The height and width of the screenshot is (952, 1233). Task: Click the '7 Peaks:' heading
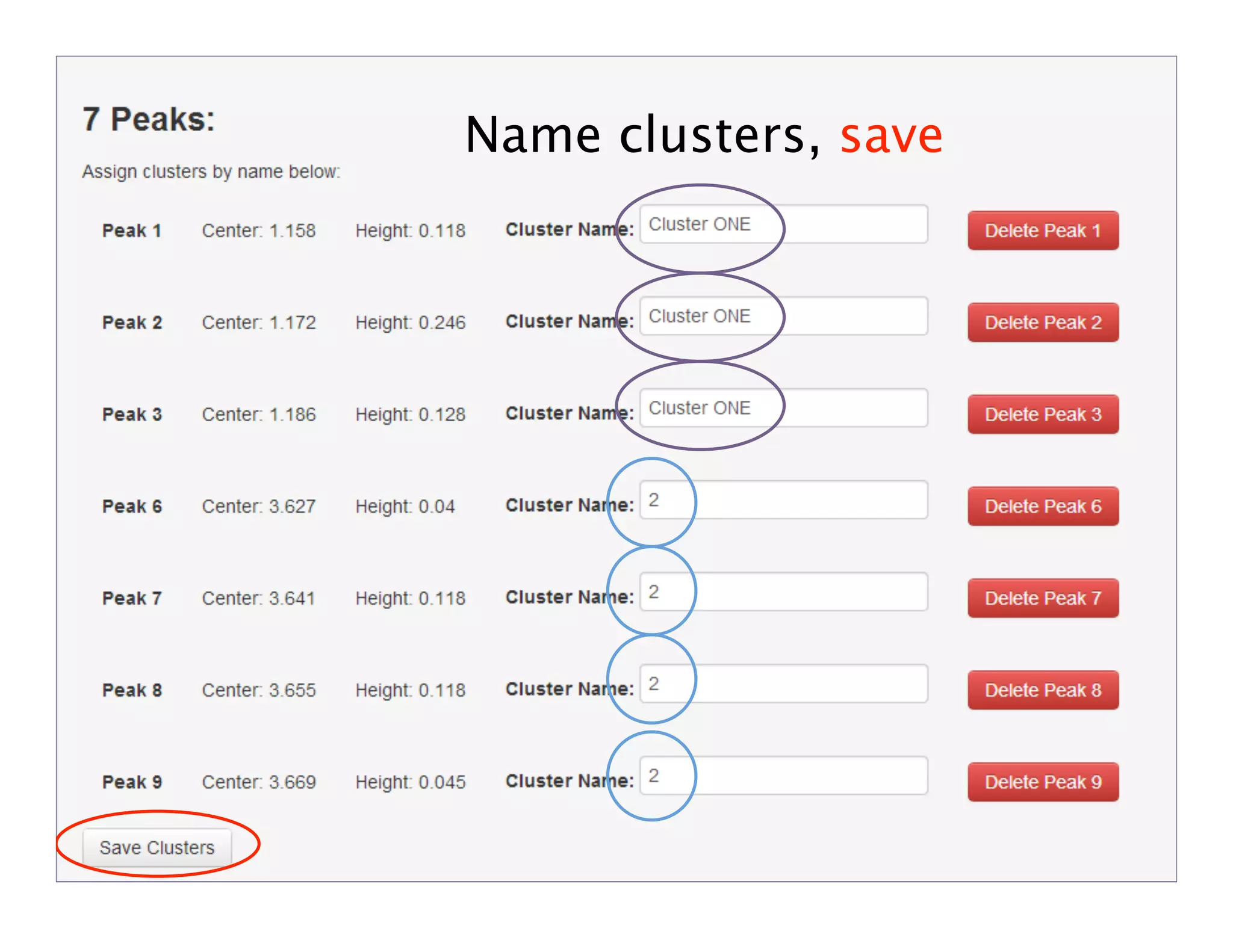click(149, 119)
